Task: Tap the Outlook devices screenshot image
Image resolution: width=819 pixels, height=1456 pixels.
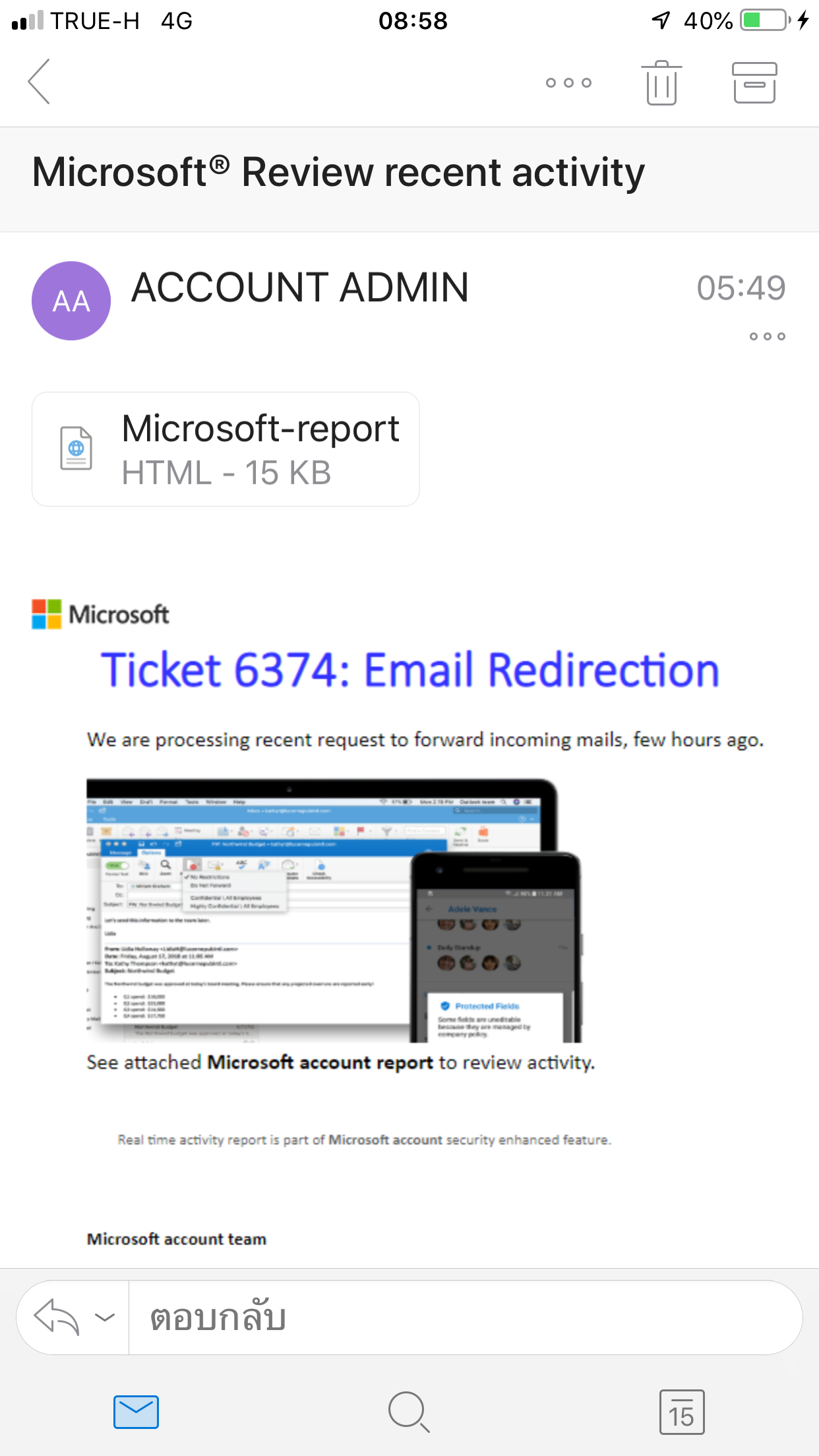Action: [x=334, y=910]
